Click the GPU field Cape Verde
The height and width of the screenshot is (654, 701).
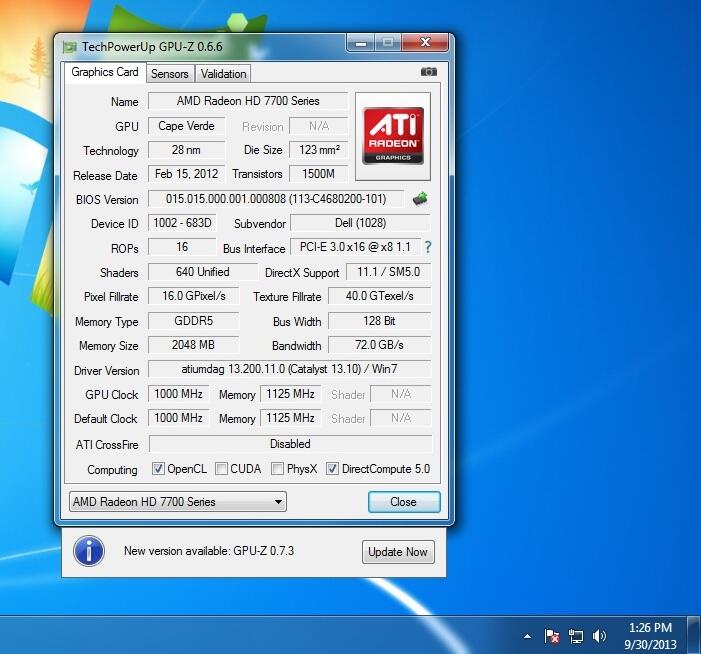tap(186, 126)
